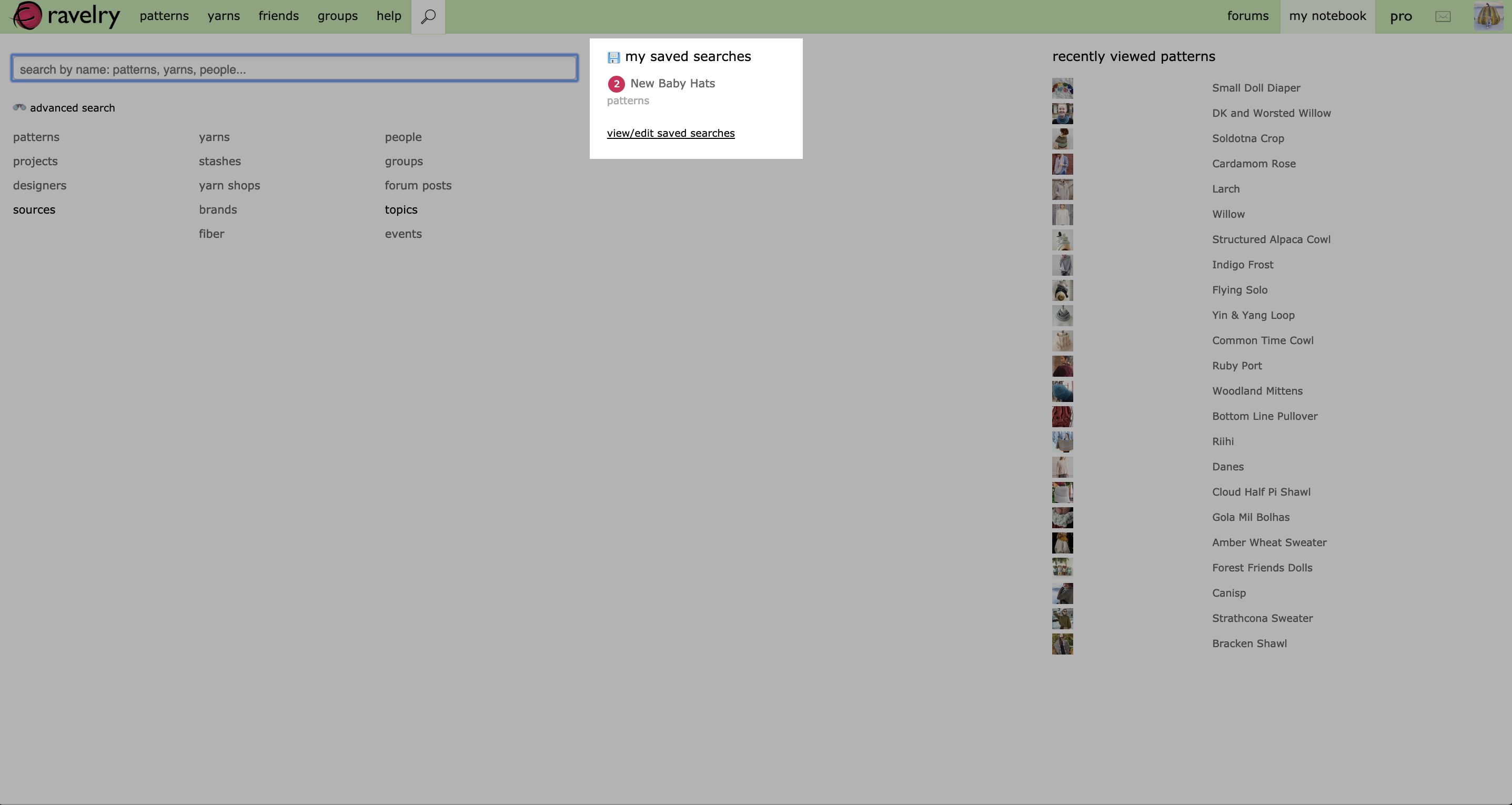This screenshot has width=1512, height=805.
Task: Open the pro menu item
Action: [x=1401, y=16]
